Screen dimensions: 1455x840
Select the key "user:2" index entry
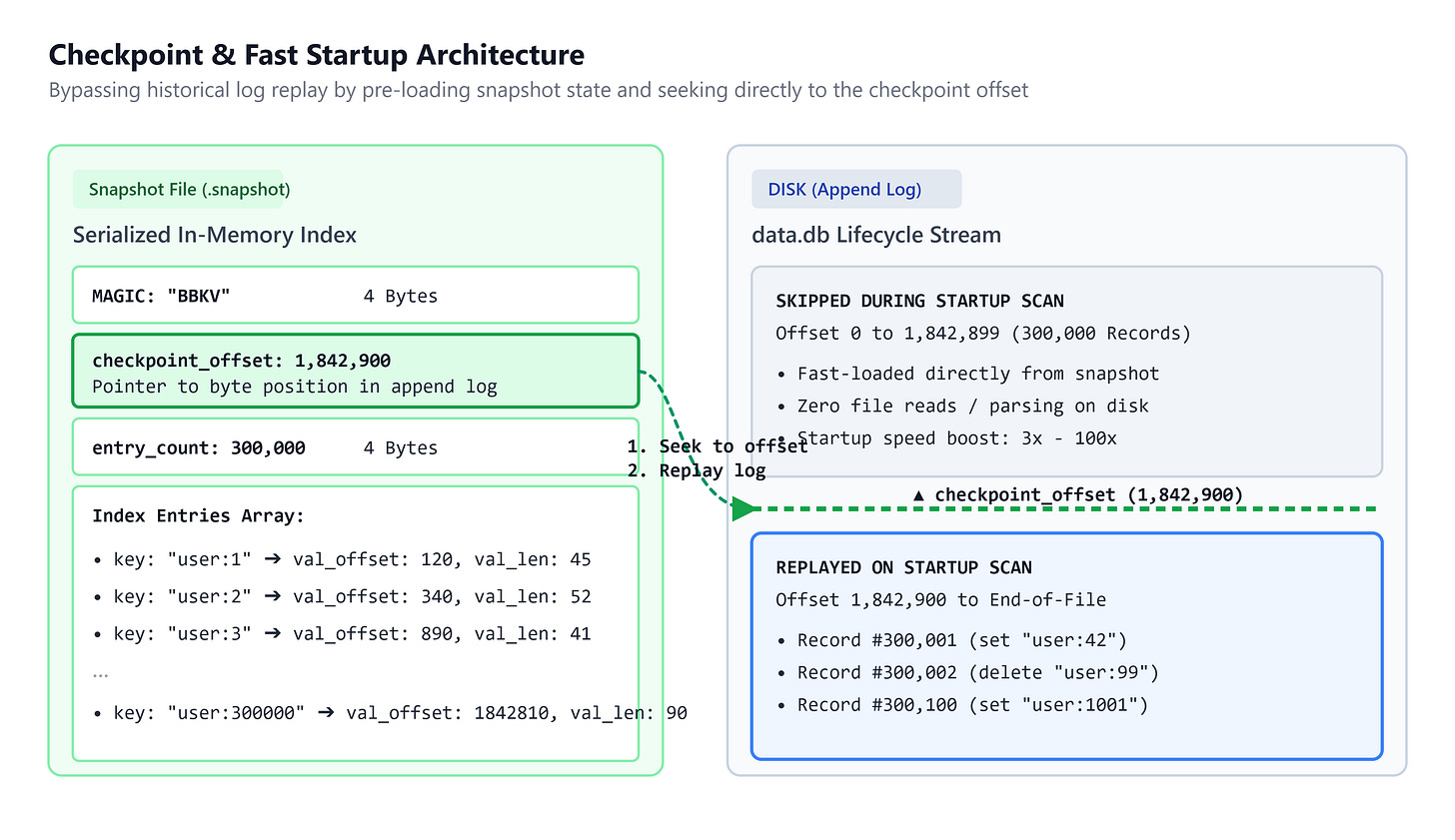pos(343,596)
